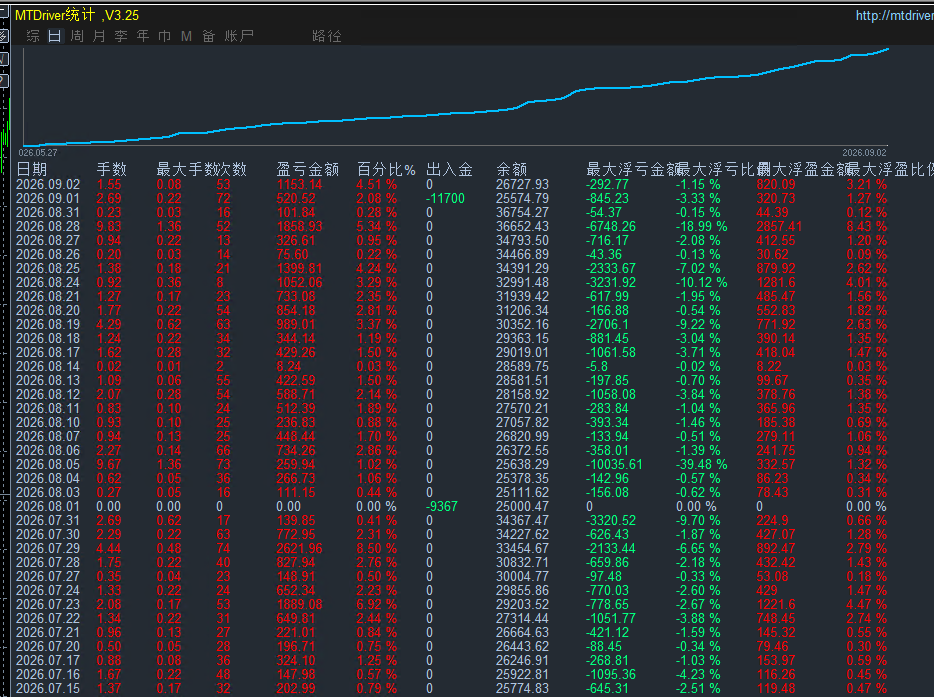Click the 820.09 floating profit value
The height and width of the screenshot is (697, 934).
click(x=776, y=185)
